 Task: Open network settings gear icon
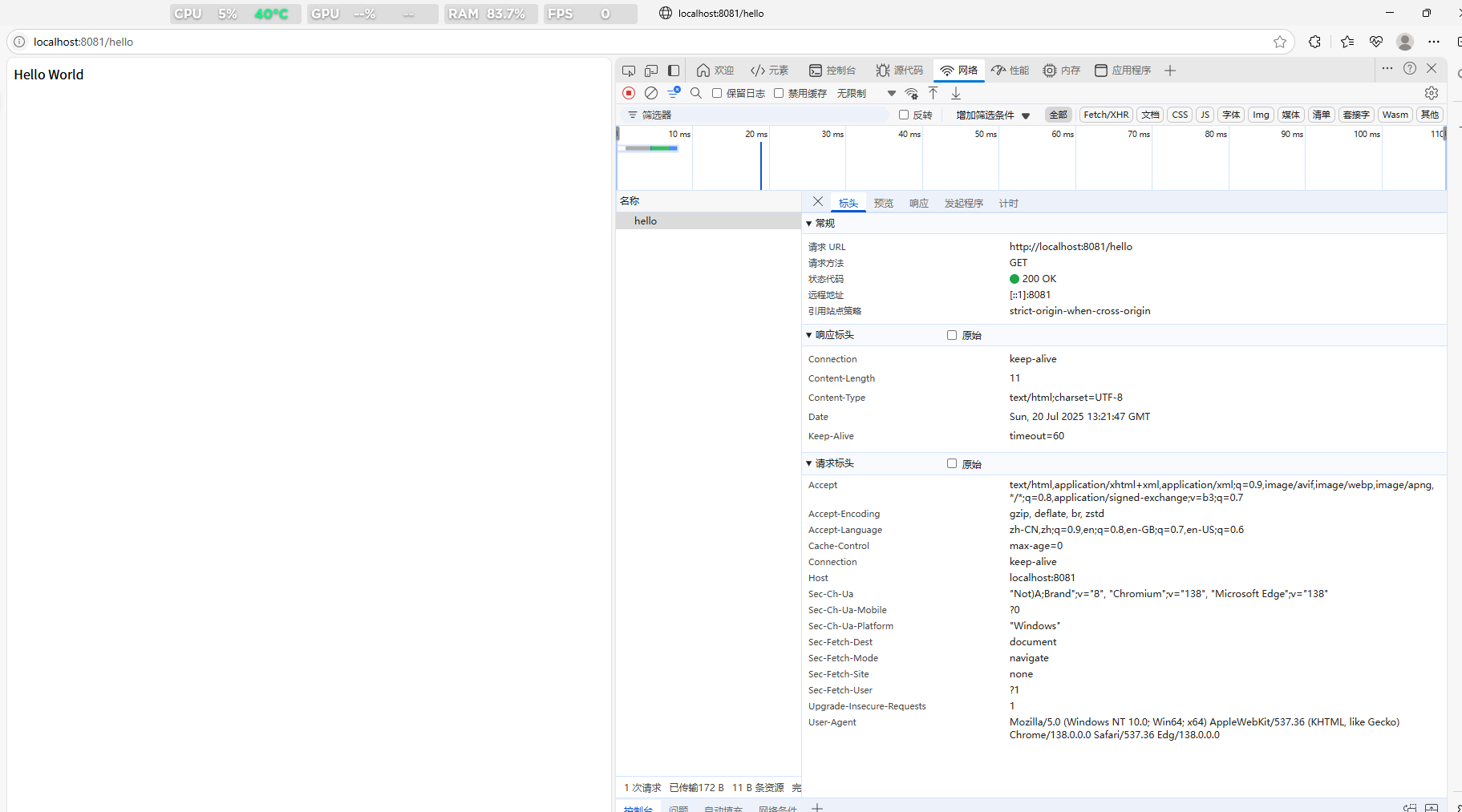pos(1432,93)
